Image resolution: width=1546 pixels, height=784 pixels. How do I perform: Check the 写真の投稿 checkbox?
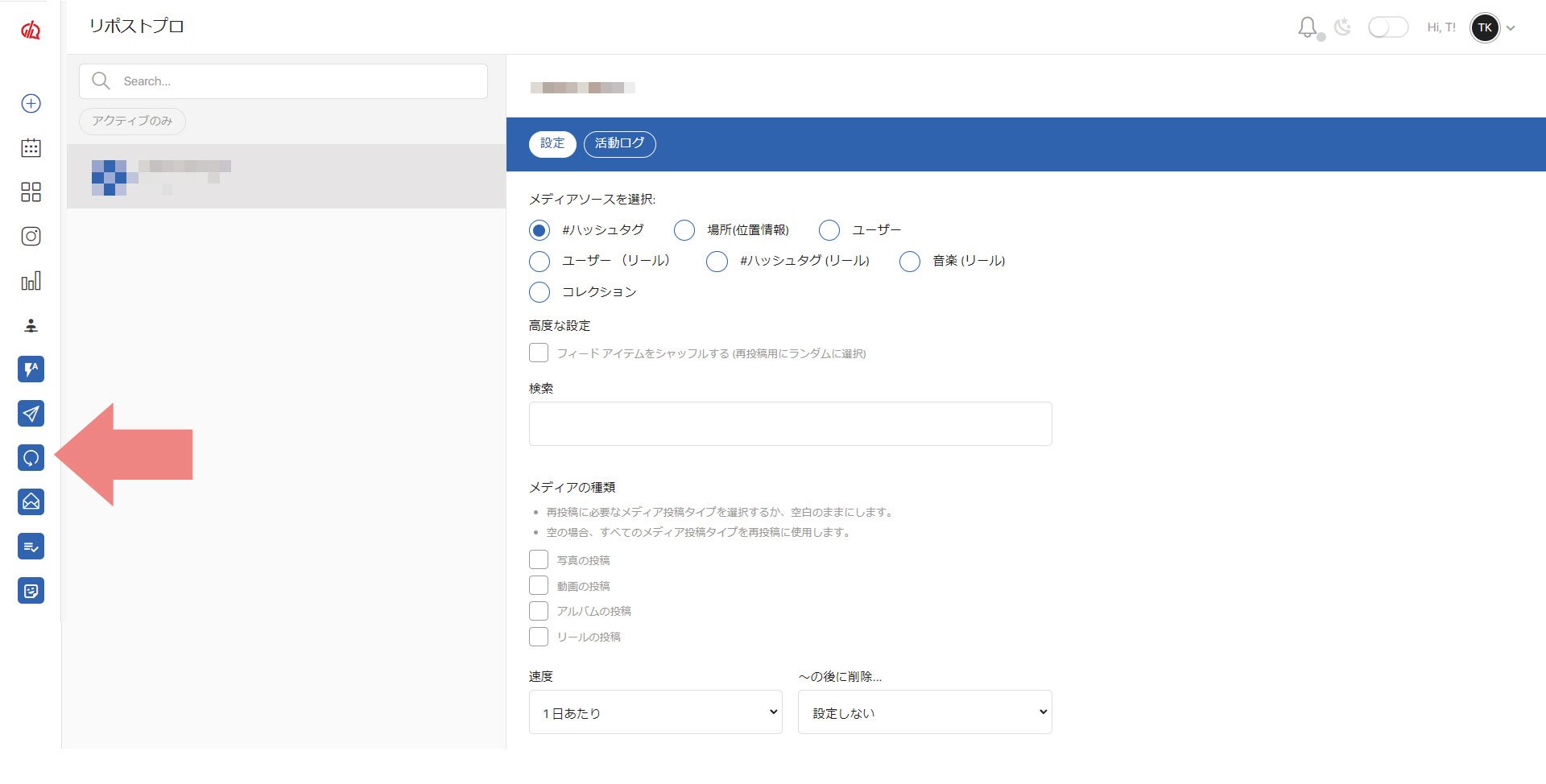539,560
